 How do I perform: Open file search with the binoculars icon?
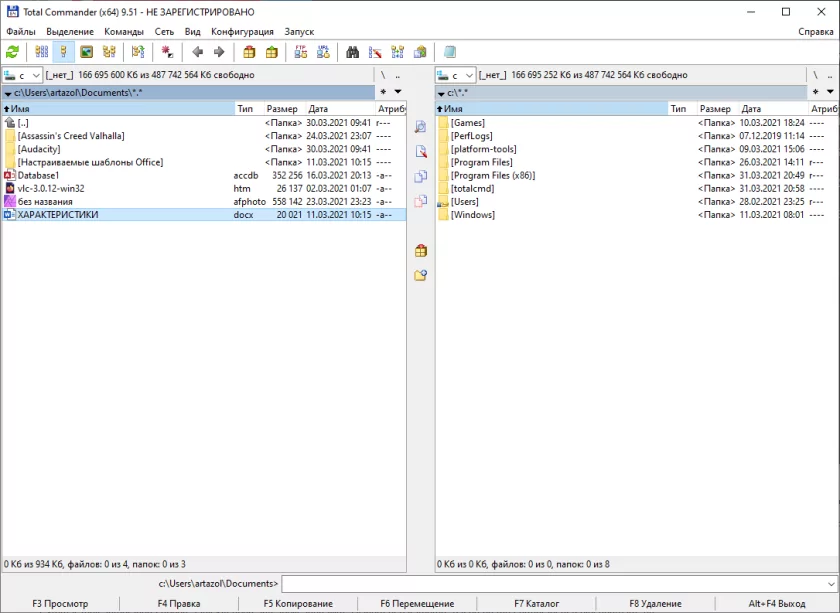352,52
